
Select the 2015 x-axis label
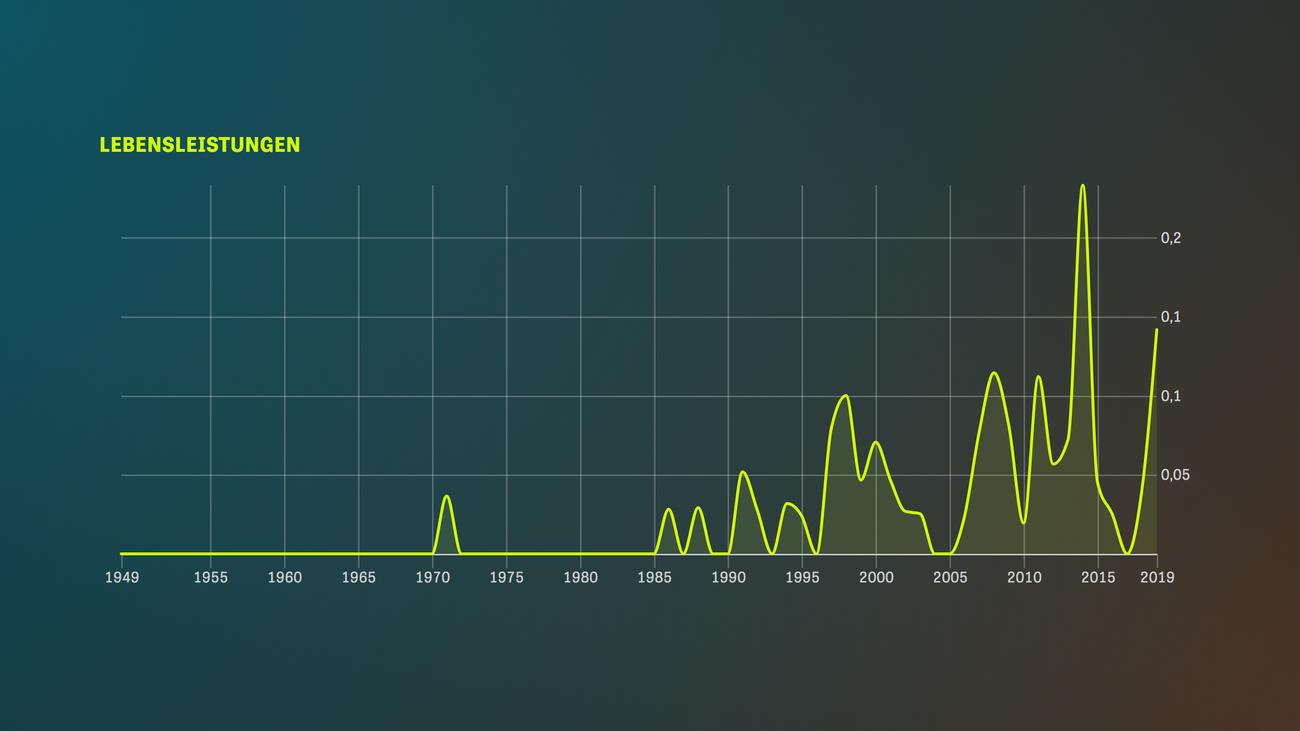1098,578
